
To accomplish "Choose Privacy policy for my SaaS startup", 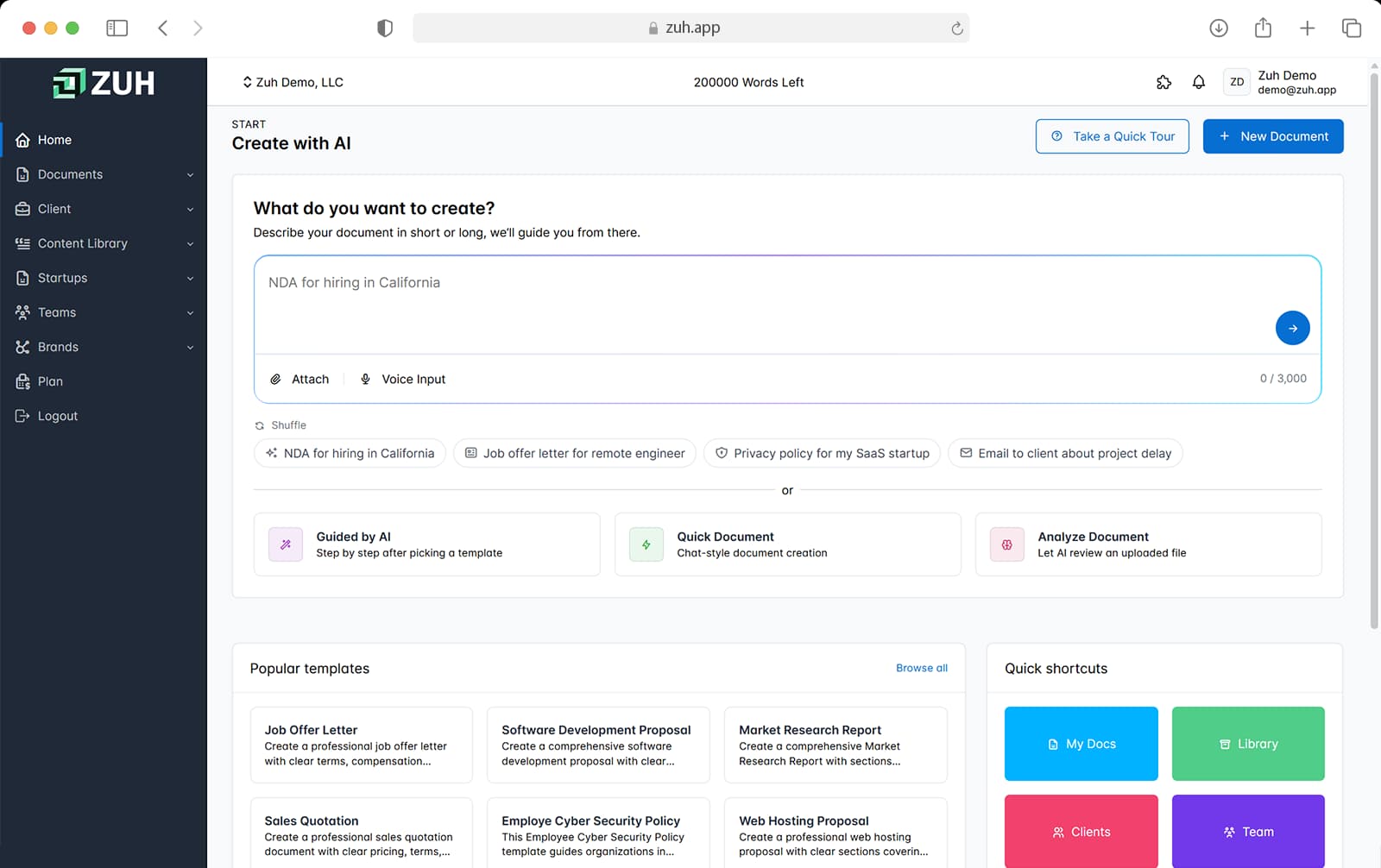I will pos(822,453).
